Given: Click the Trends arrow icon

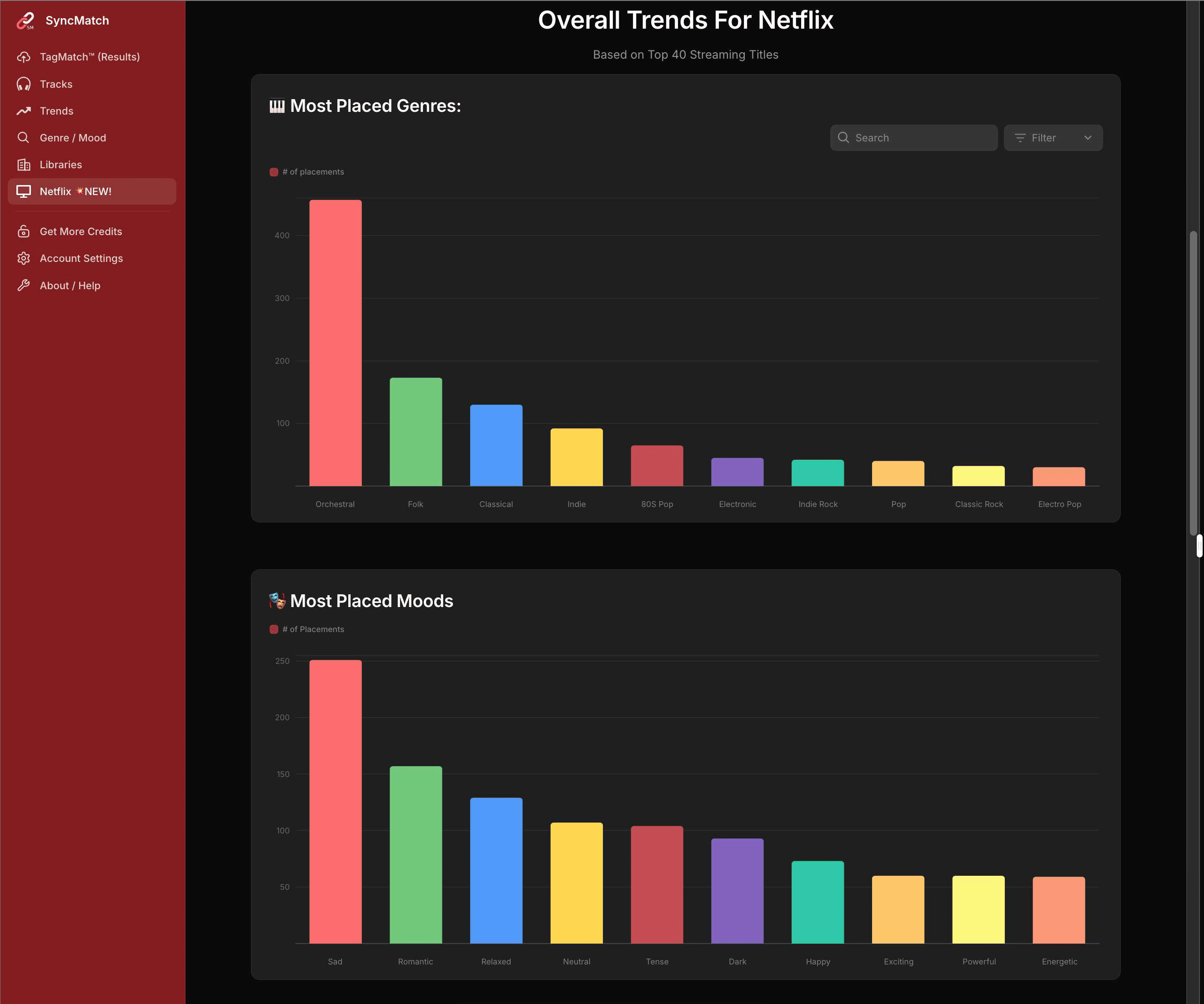Looking at the screenshot, I should pyautogui.click(x=24, y=111).
